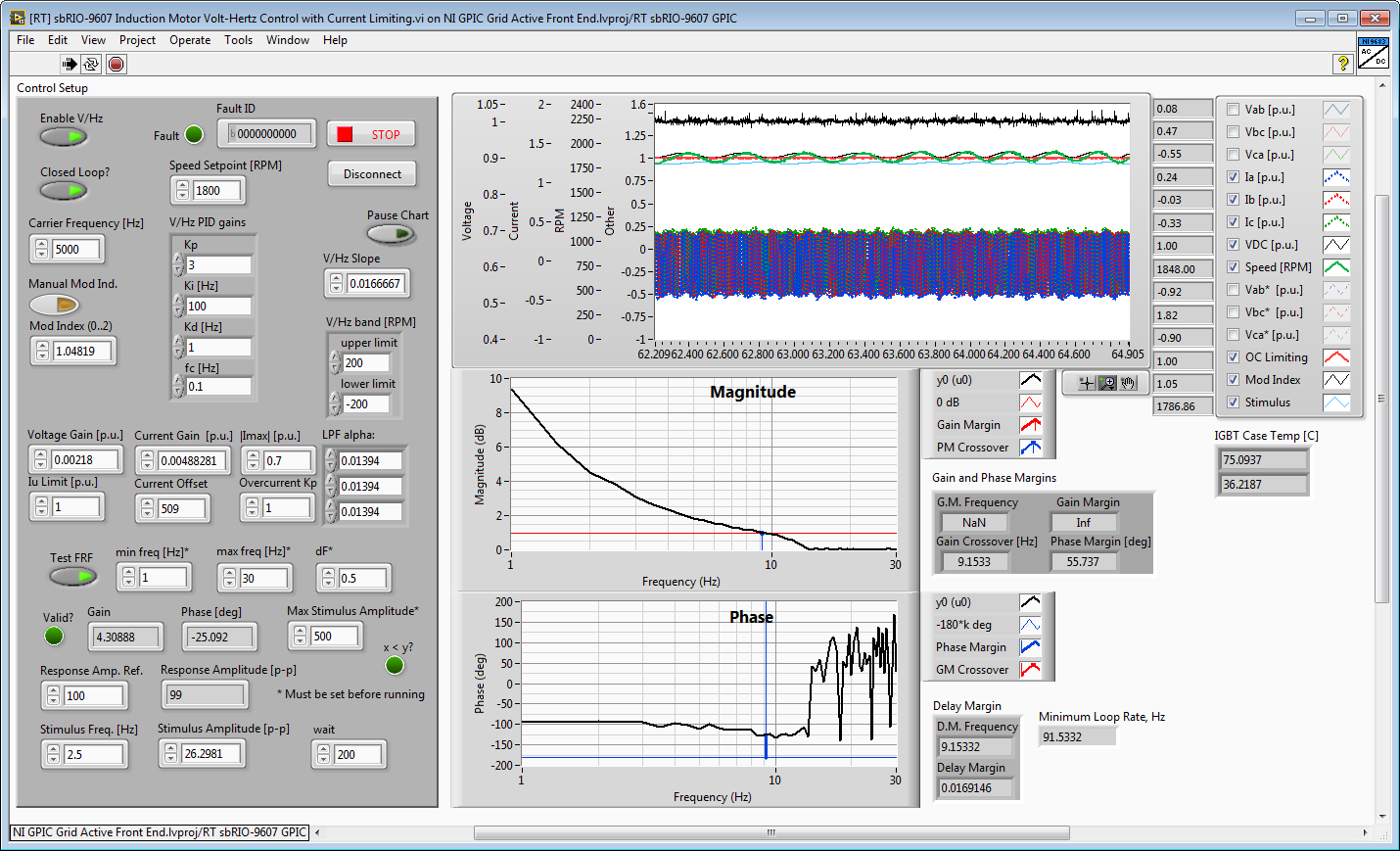Click the Vab [p.u.] plot legend icon
Image resolution: width=1400 pixels, height=851 pixels.
pyautogui.click(x=1336, y=110)
